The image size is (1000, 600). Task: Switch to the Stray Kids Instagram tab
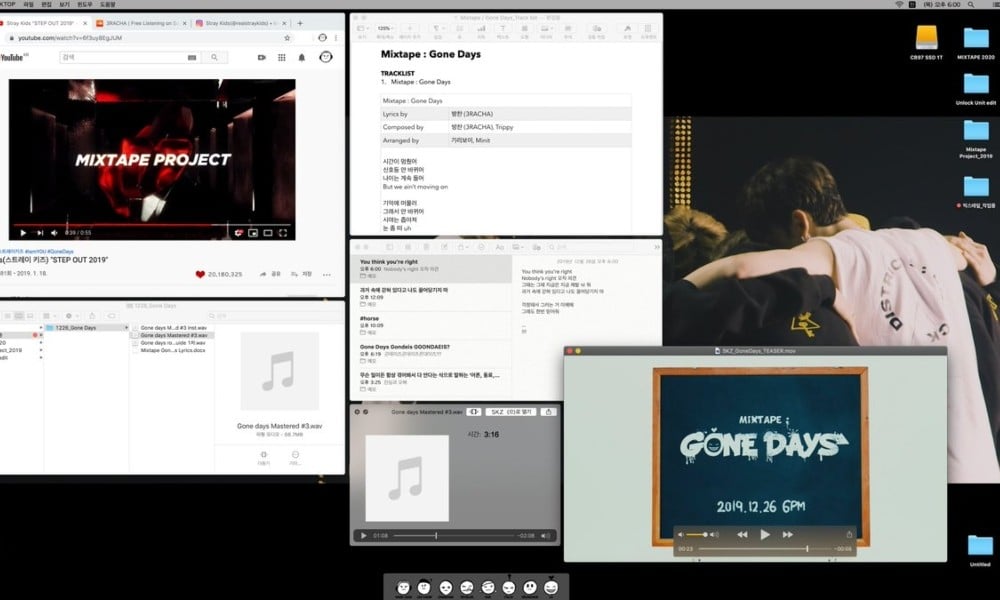(x=241, y=23)
